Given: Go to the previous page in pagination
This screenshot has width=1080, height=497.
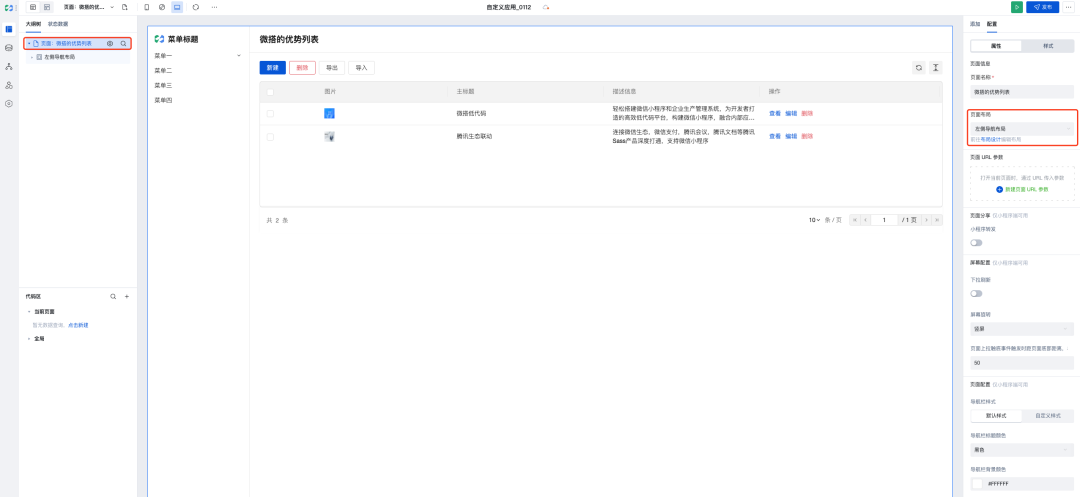Looking at the screenshot, I should 866,220.
